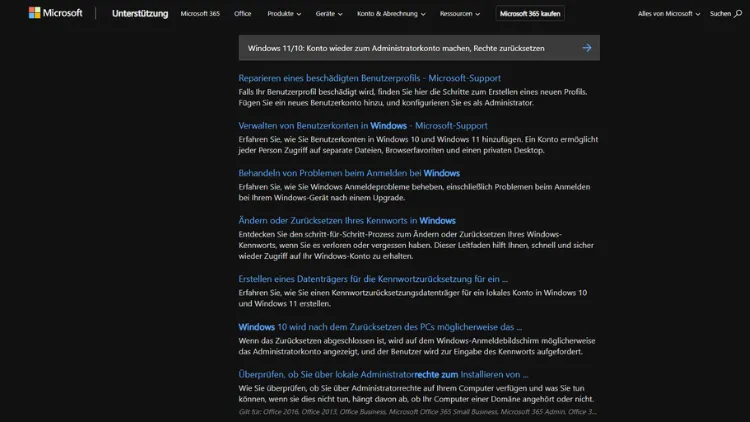Image resolution: width=750 pixels, height=422 pixels.
Task: Open Ändern oder Zurücksetzen Ihres Kennworts link
Action: click(x=347, y=221)
